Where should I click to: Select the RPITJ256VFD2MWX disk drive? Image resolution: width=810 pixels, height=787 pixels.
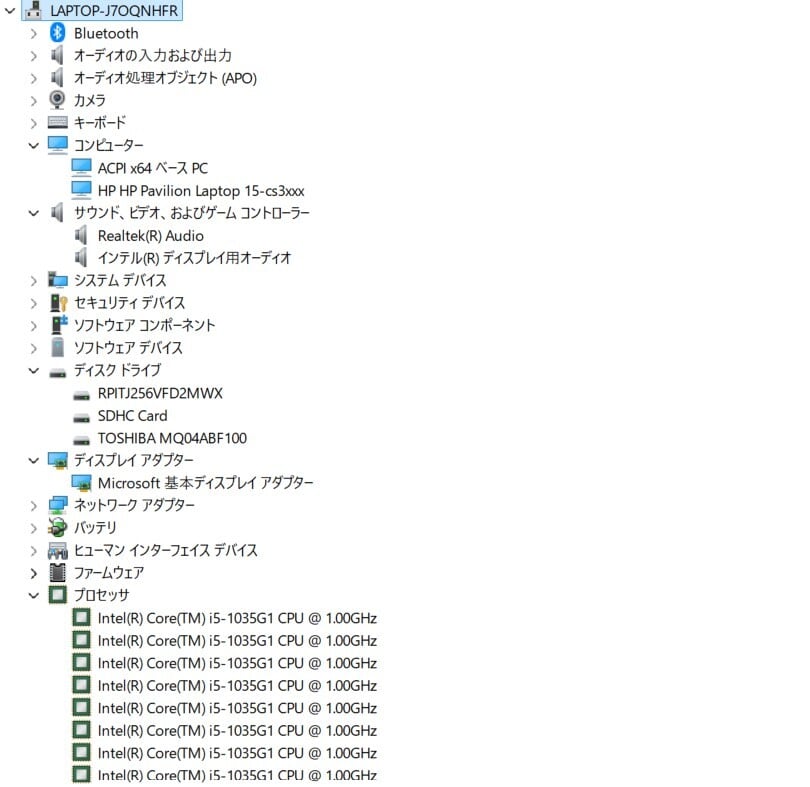(160, 393)
